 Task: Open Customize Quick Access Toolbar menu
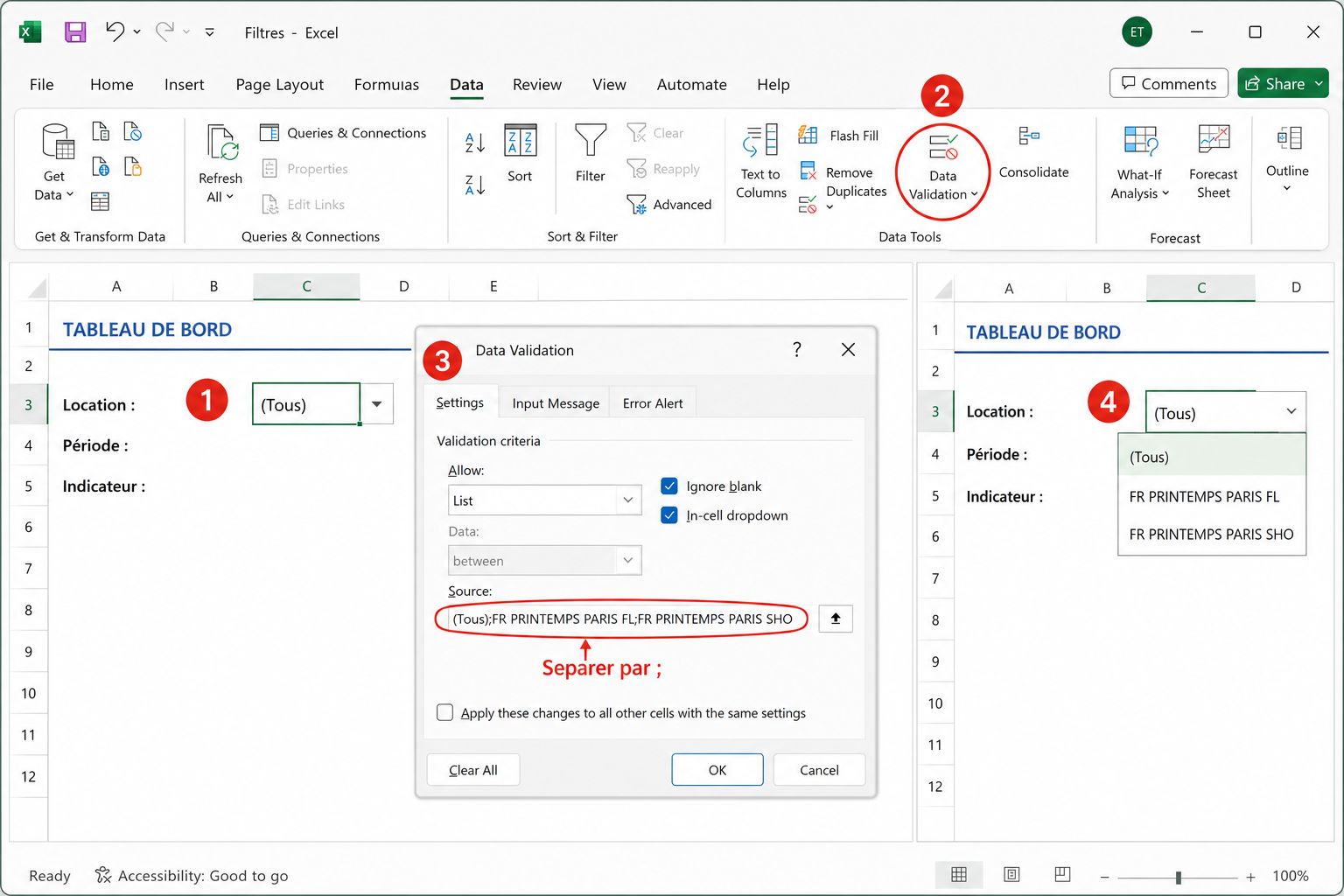[210, 32]
